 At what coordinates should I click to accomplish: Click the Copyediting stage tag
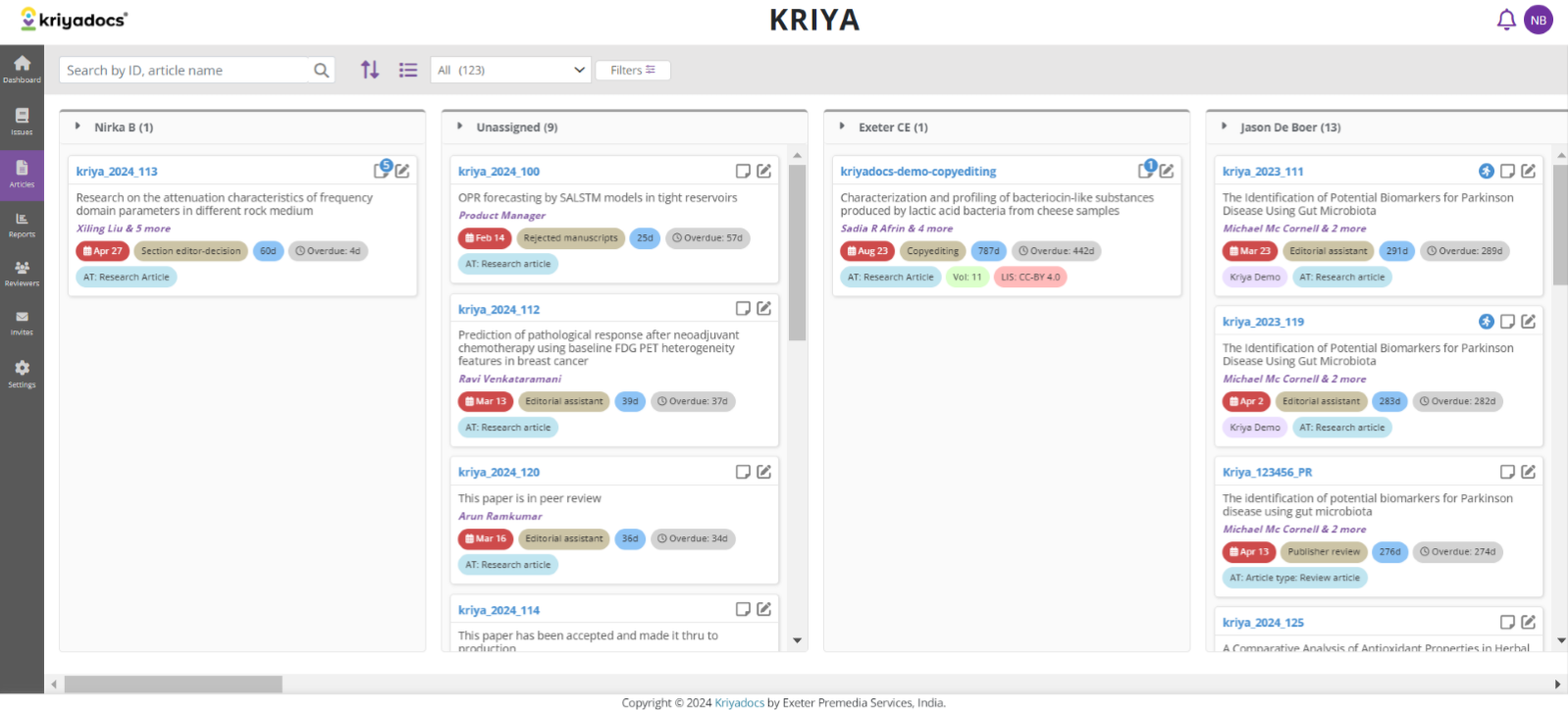pos(932,251)
